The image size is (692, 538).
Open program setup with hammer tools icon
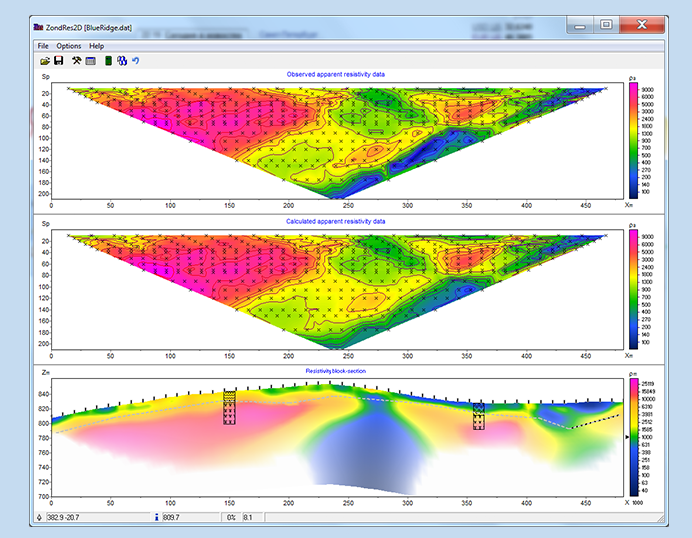pyautogui.click(x=76, y=61)
